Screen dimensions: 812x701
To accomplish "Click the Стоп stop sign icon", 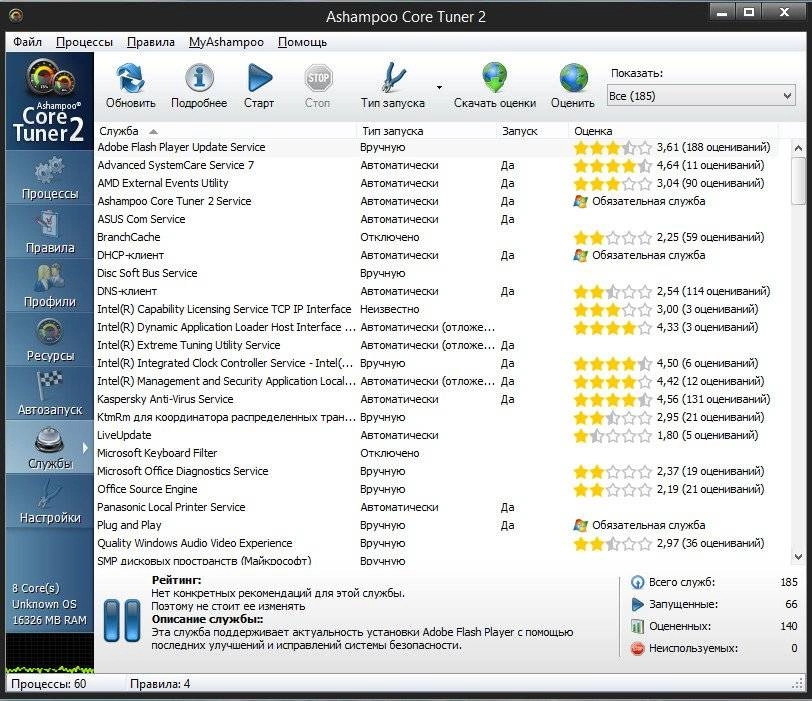I will [x=317, y=78].
